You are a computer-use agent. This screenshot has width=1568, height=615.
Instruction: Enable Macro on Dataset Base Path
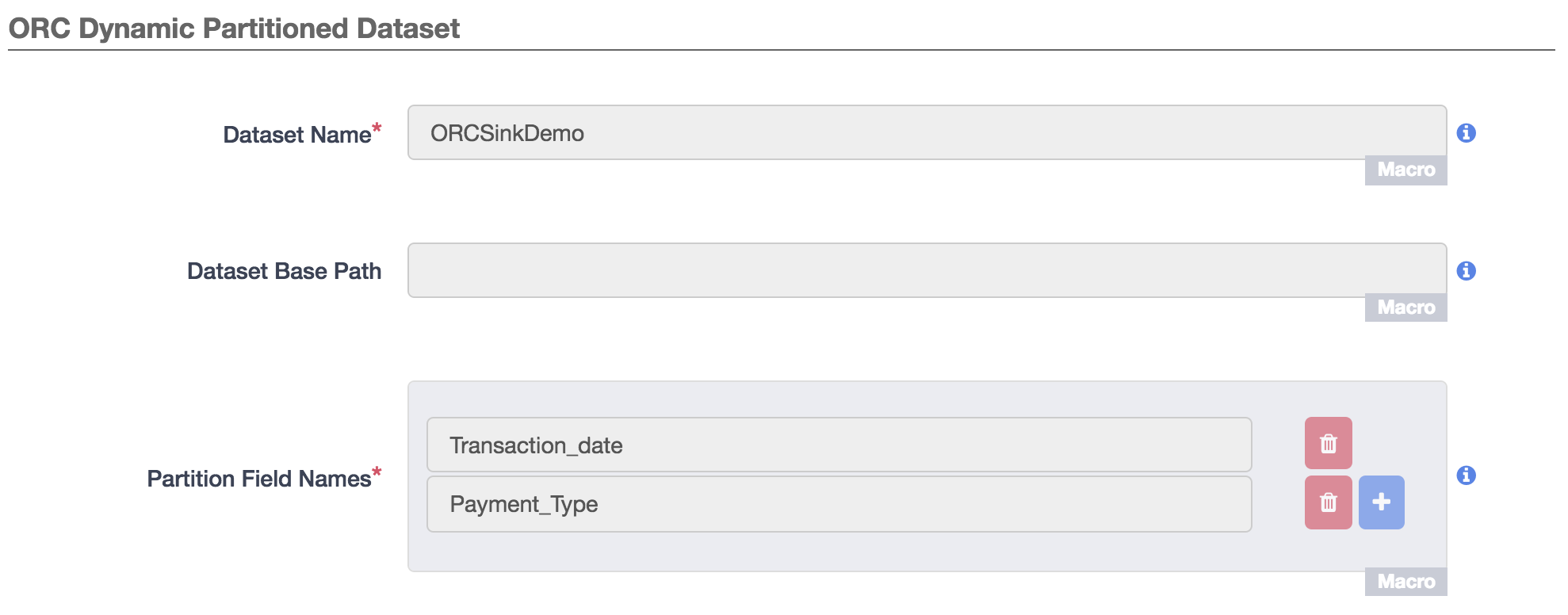pyautogui.click(x=1405, y=307)
